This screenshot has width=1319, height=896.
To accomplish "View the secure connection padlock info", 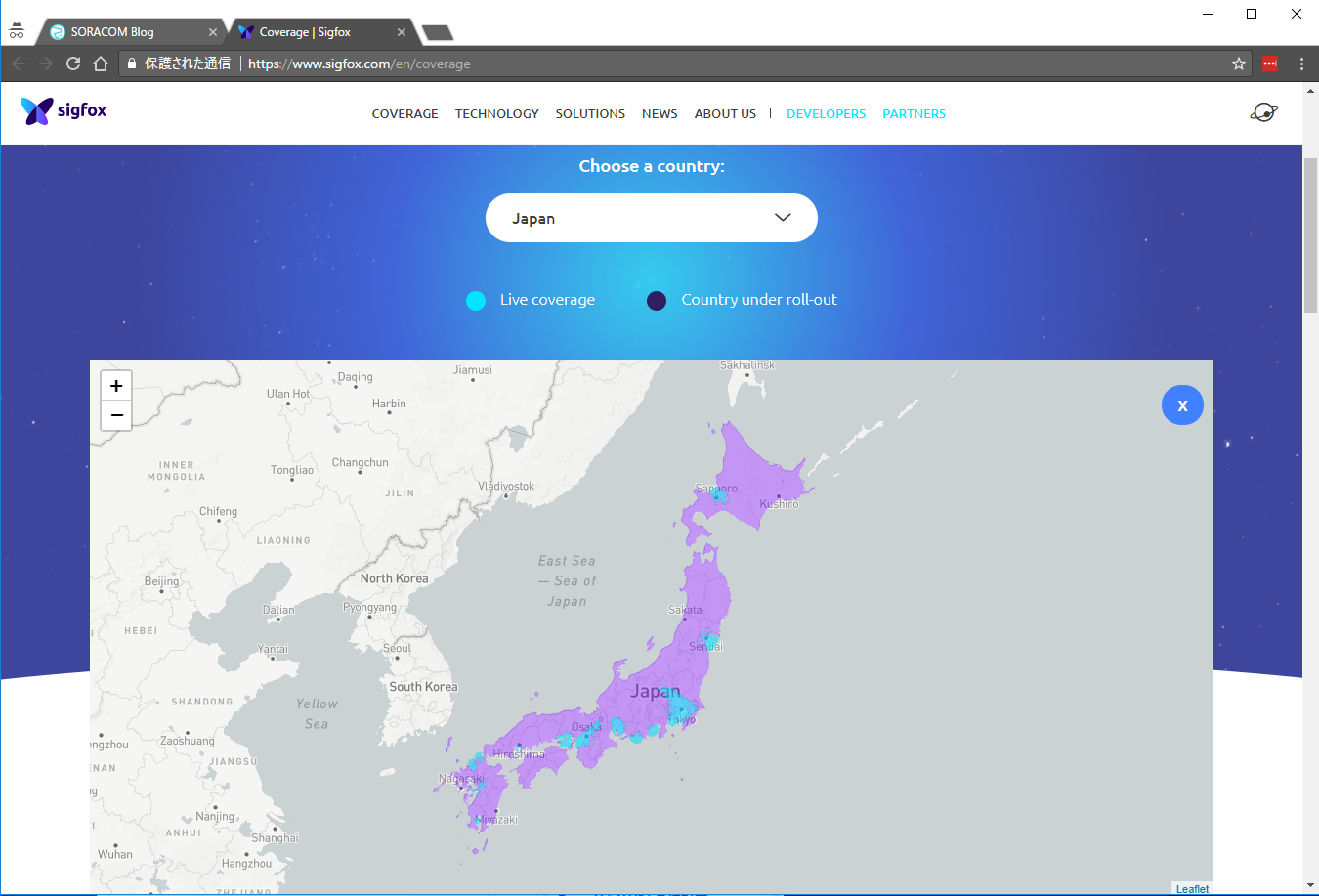I will click(x=132, y=64).
